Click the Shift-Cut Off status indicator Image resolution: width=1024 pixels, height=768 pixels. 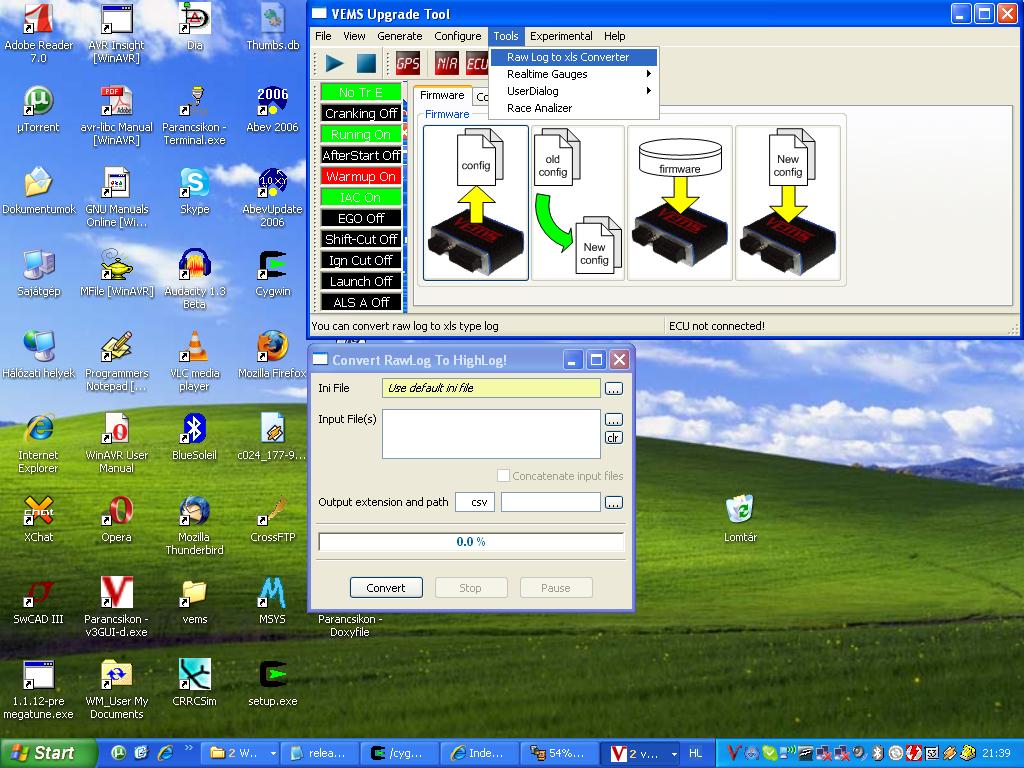point(360,239)
